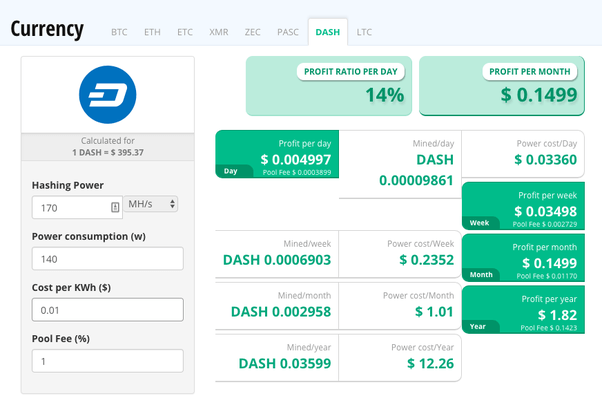The width and height of the screenshot is (602, 396).
Task: Click the Power consumption (w) field
Action: click(x=108, y=258)
